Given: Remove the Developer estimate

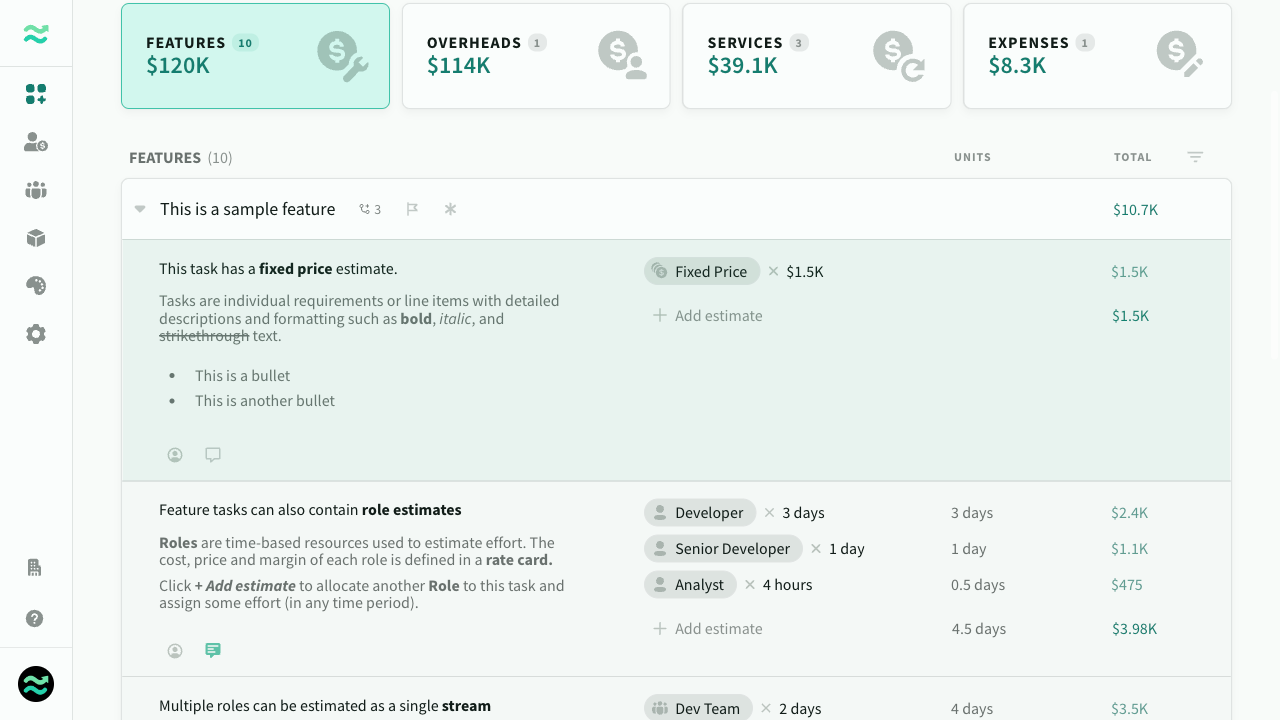Looking at the screenshot, I should coord(769,512).
